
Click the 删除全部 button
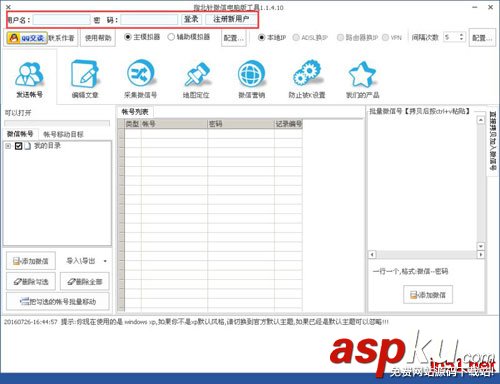[85, 282]
